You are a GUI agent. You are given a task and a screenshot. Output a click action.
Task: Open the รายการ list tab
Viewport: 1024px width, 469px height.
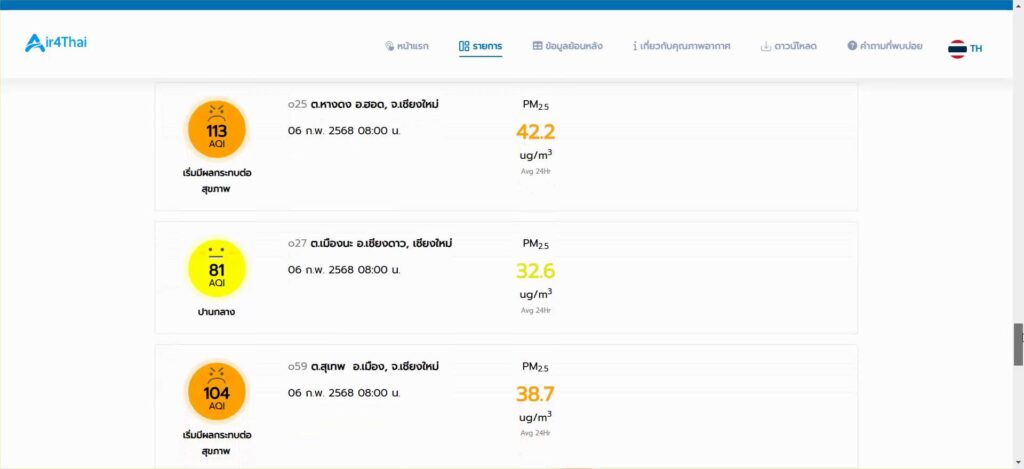(x=481, y=46)
